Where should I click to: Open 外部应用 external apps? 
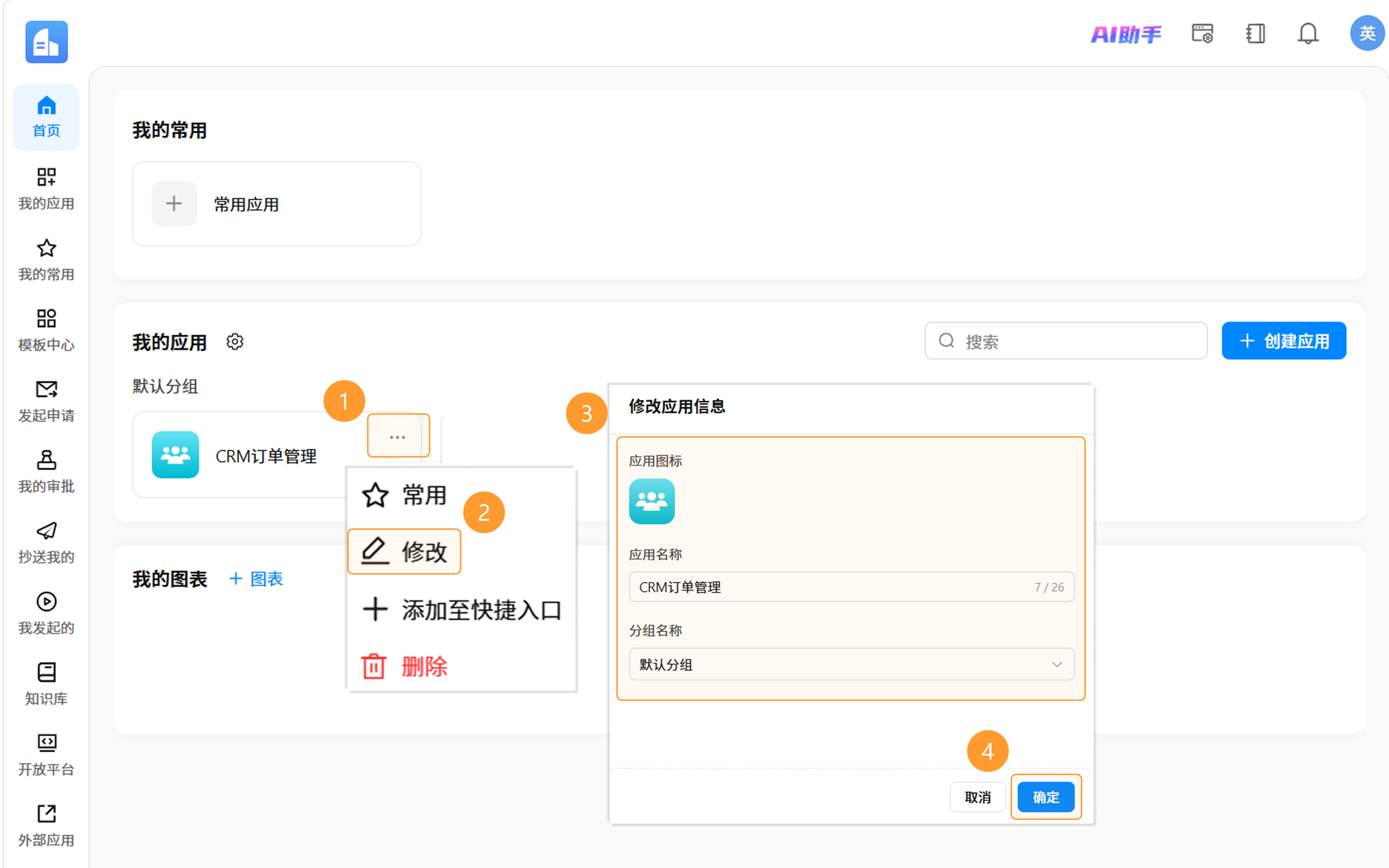tap(47, 825)
